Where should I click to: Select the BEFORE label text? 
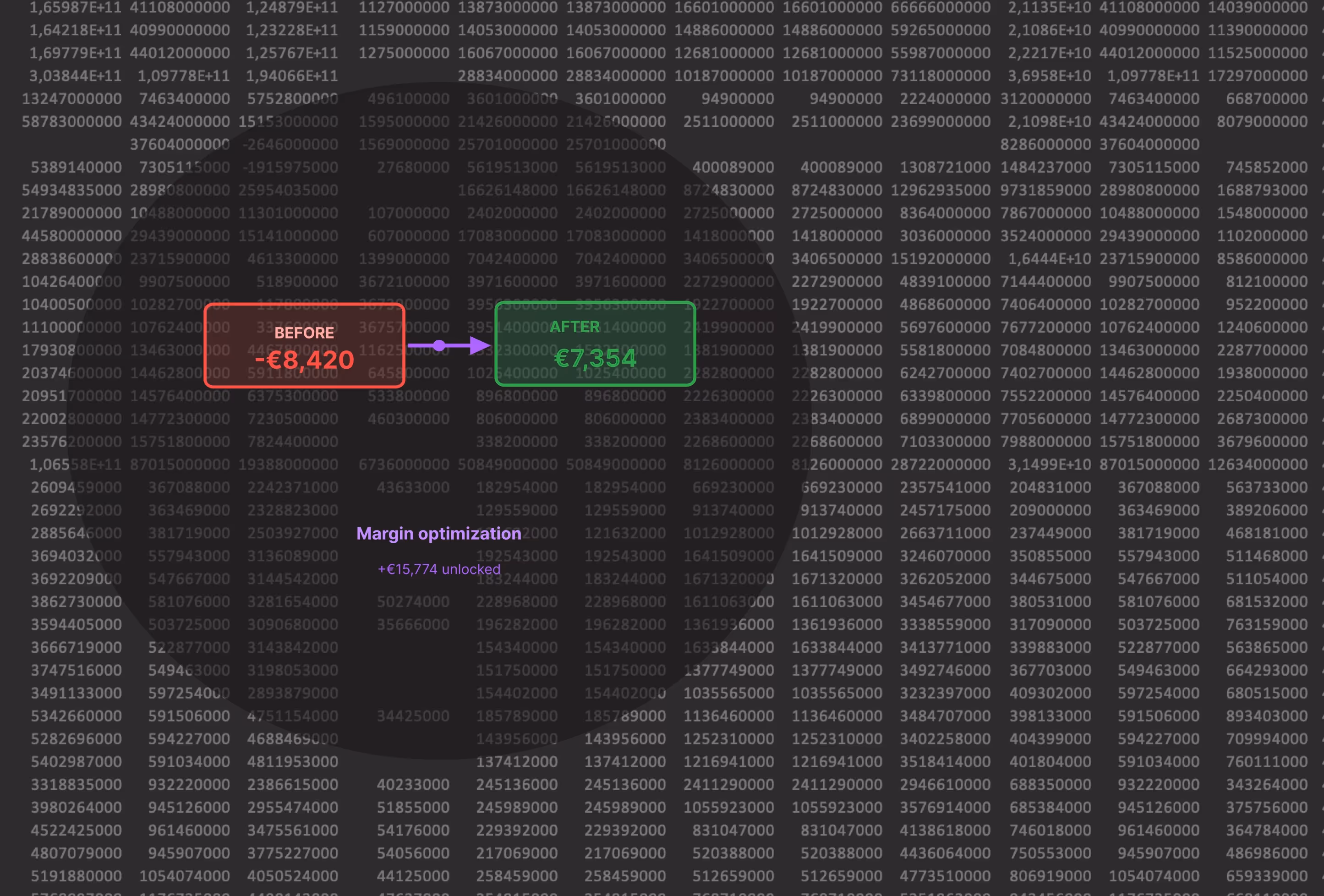[304, 333]
